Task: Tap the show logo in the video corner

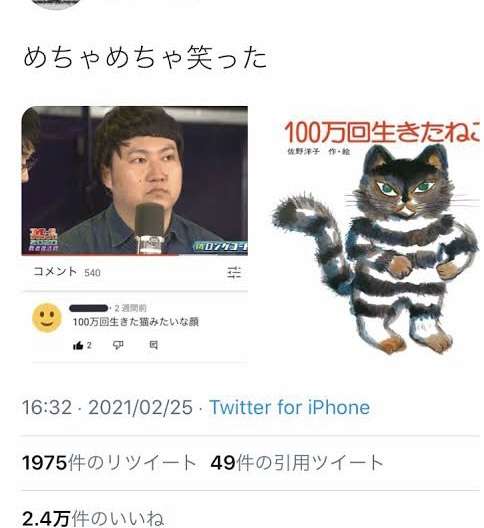Action: 44,240
